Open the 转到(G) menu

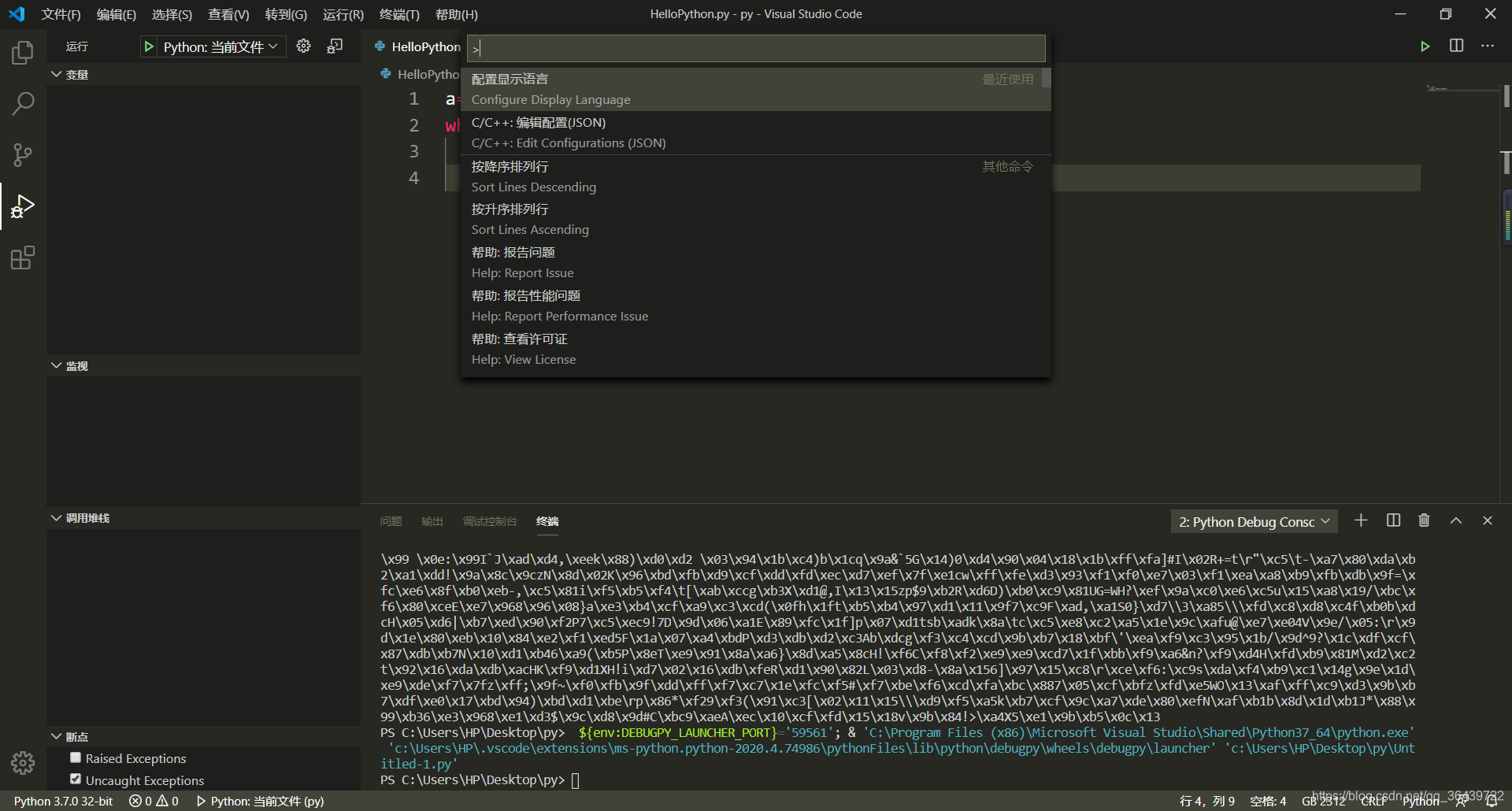pyautogui.click(x=286, y=14)
